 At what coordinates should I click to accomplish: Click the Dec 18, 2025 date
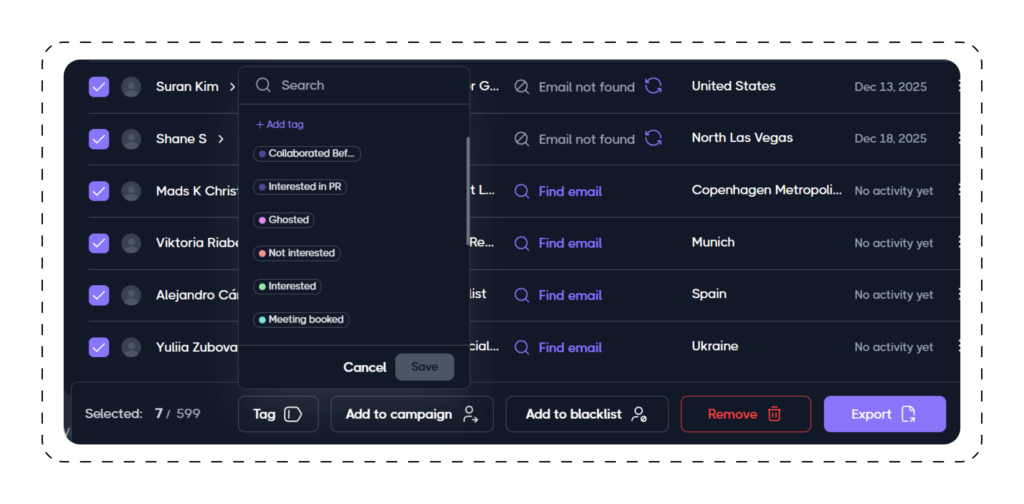890,139
